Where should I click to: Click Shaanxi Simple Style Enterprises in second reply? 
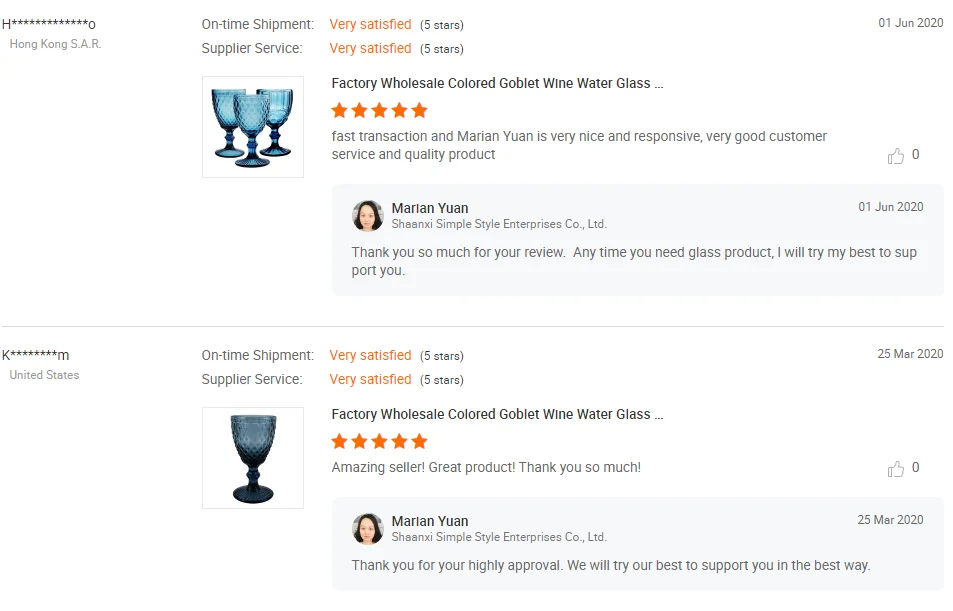[499, 537]
